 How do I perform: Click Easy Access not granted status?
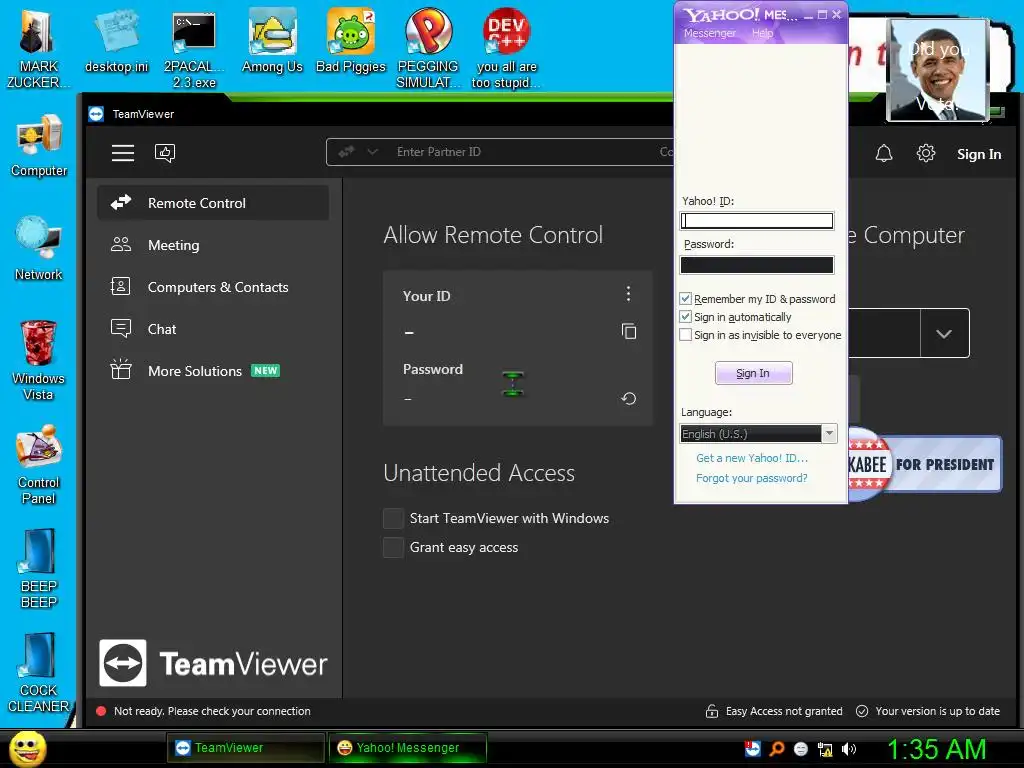tap(775, 711)
